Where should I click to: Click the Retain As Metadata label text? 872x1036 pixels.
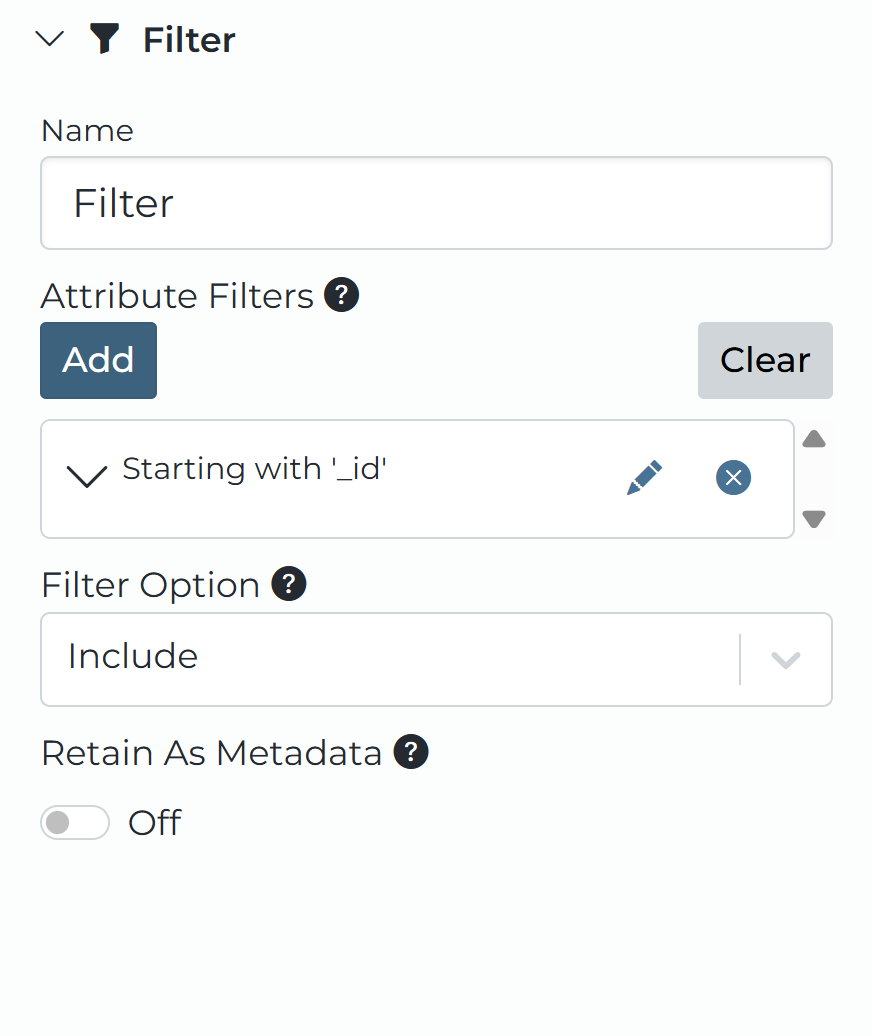[212, 753]
